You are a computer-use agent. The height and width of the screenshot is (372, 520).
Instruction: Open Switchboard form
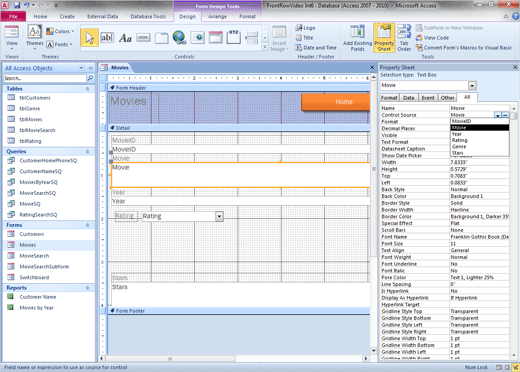pos(34,277)
